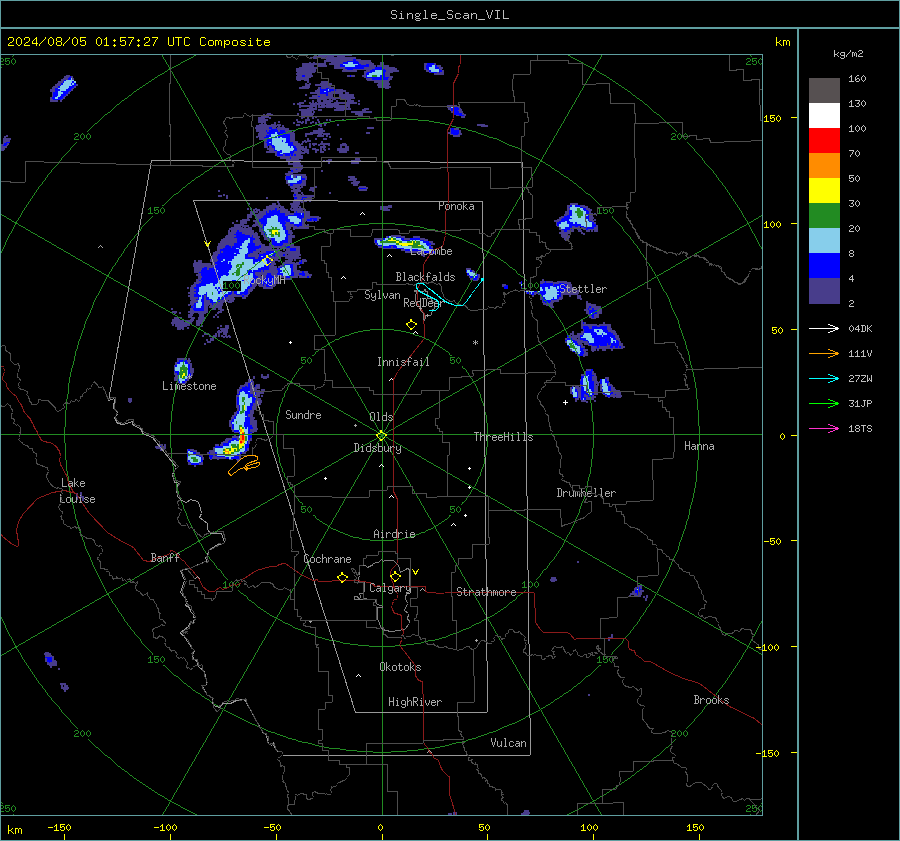
Task: Click the blue 8 legend swatch
Action: pyautogui.click(x=824, y=265)
